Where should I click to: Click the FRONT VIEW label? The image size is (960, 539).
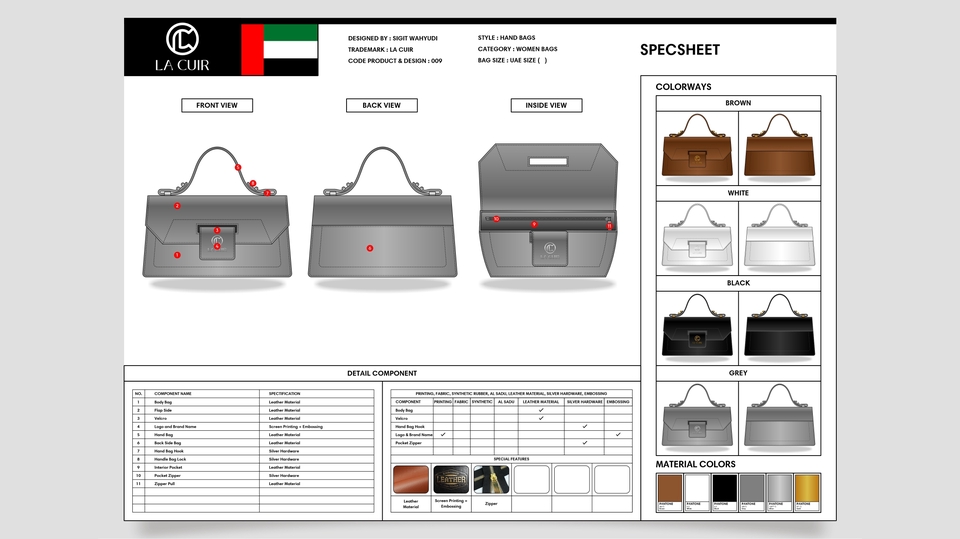point(217,105)
